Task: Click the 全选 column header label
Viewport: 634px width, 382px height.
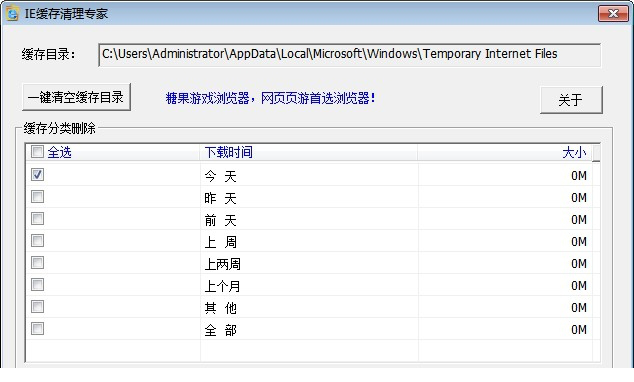Action: tap(59, 152)
